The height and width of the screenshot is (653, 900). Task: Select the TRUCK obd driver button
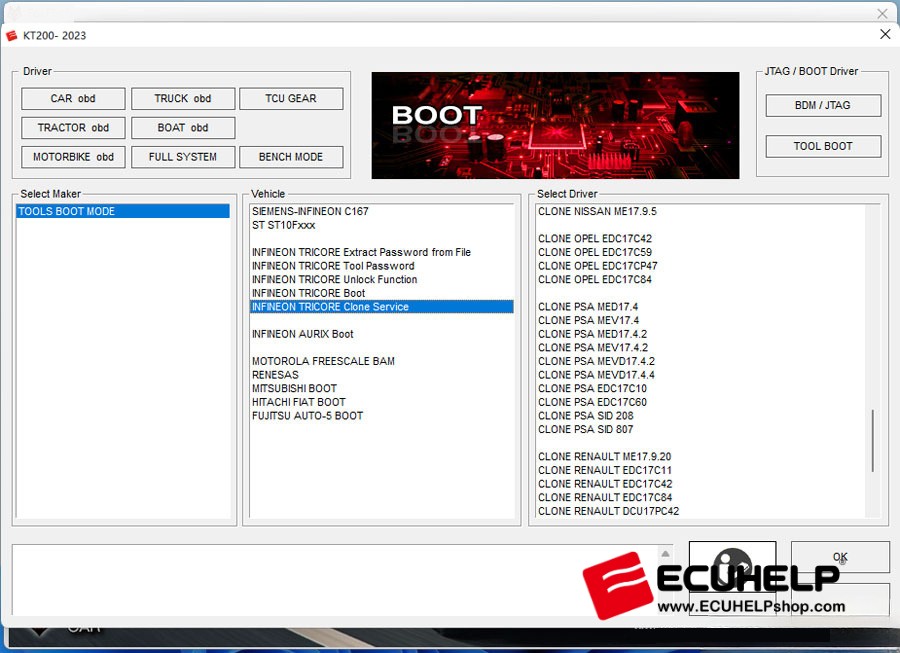tap(183, 99)
